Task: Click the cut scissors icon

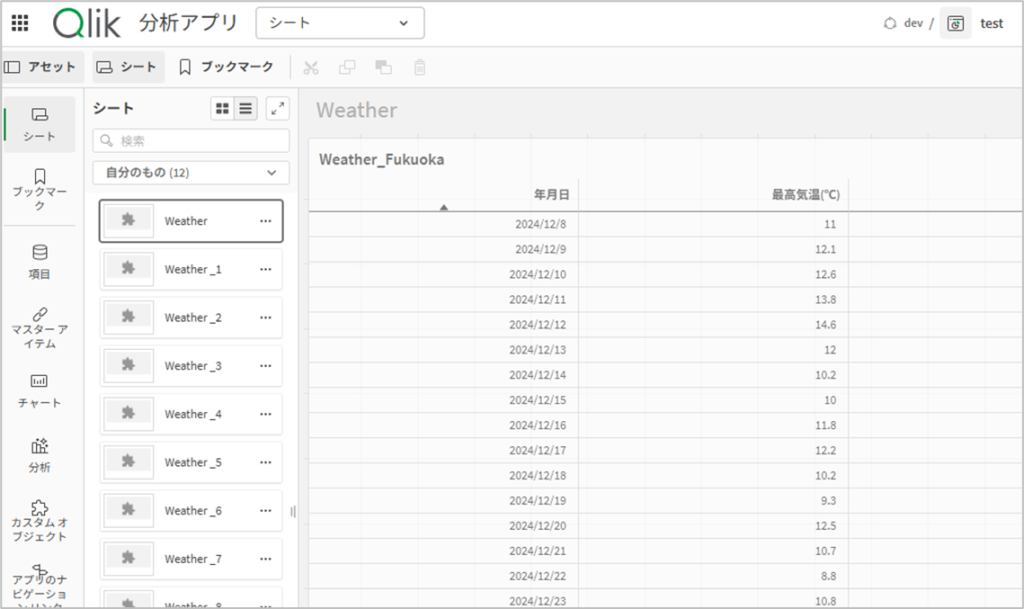Action: tap(311, 67)
